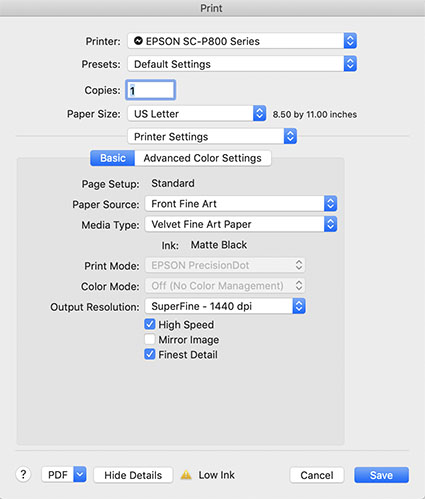The height and width of the screenshot is (499, 425).
Task: Click into the Copies input field
Action: [151, 90]
